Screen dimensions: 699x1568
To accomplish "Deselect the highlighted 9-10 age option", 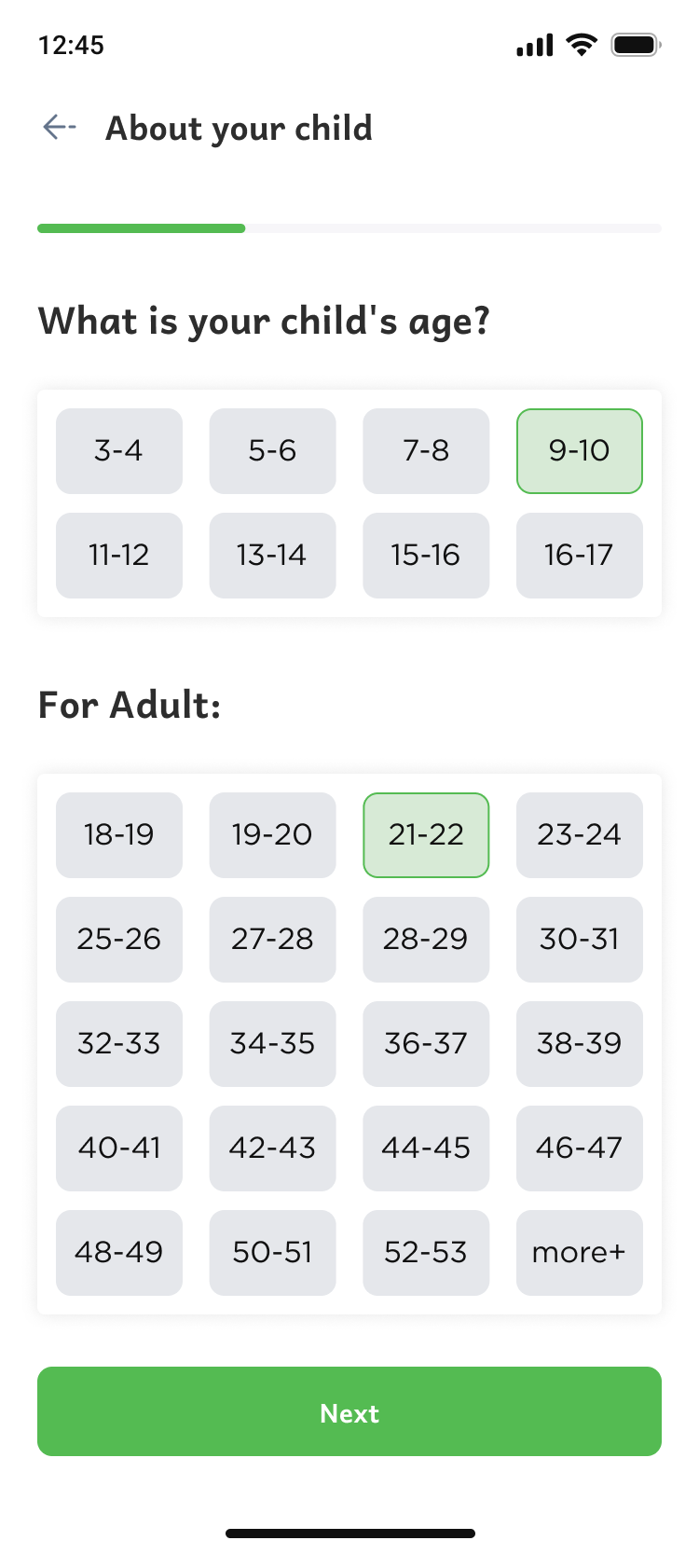I will pos(580,451).
